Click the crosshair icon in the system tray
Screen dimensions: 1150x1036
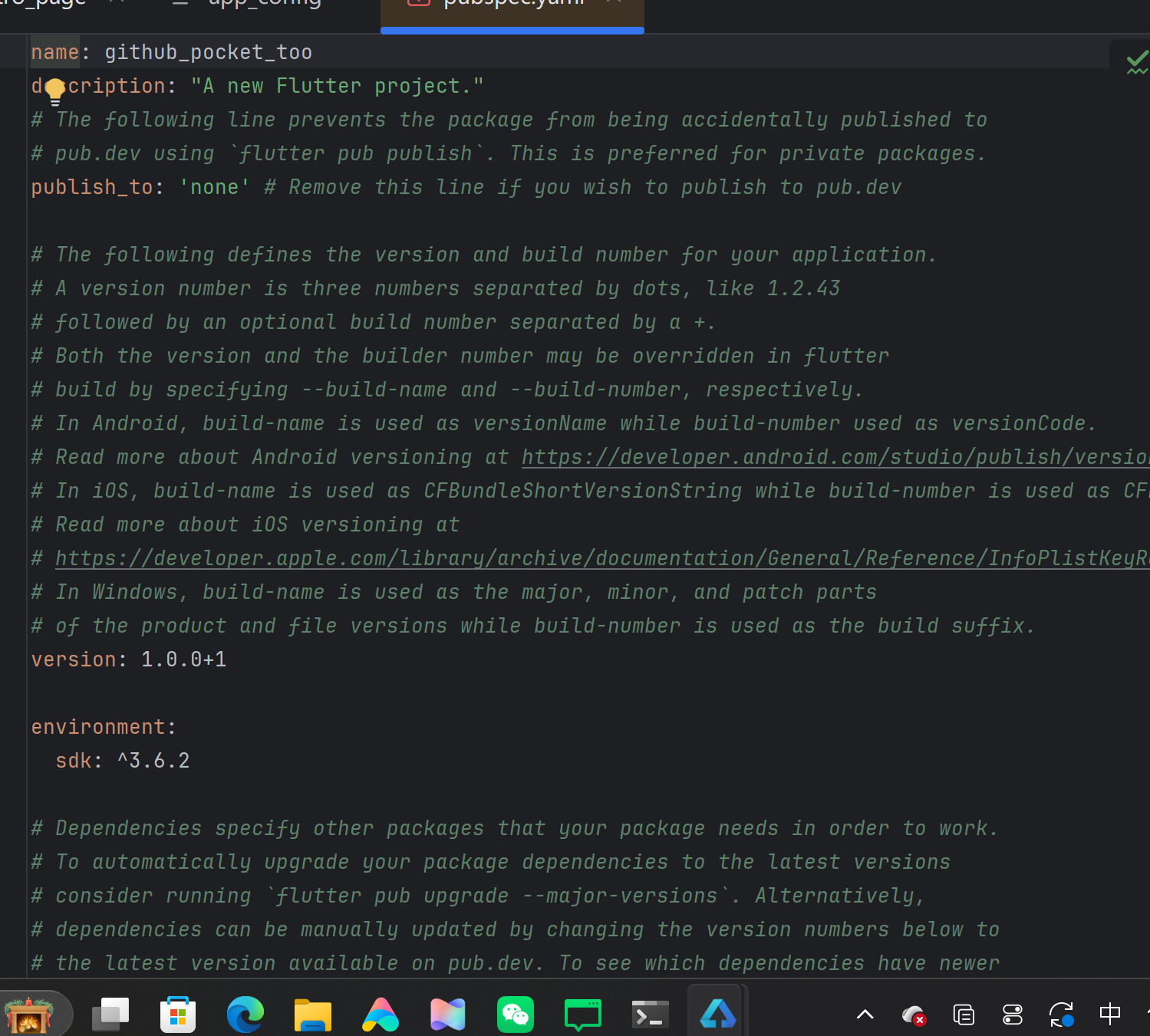tap(1110, 1014)
